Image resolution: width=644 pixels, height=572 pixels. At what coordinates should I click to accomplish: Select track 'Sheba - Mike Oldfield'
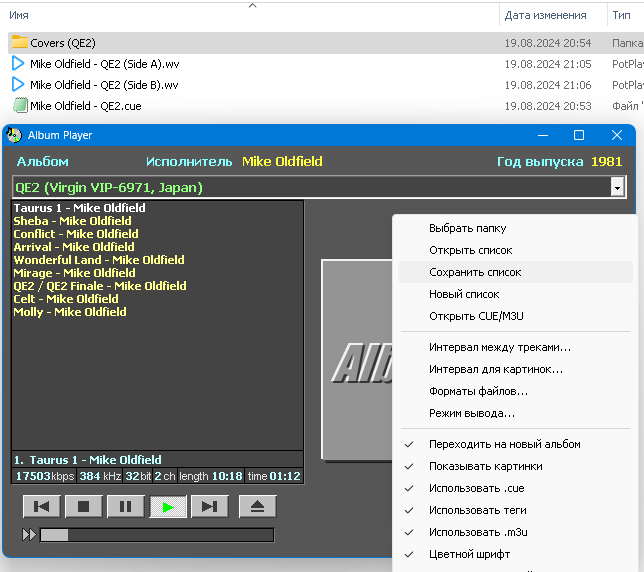point(72,221)
